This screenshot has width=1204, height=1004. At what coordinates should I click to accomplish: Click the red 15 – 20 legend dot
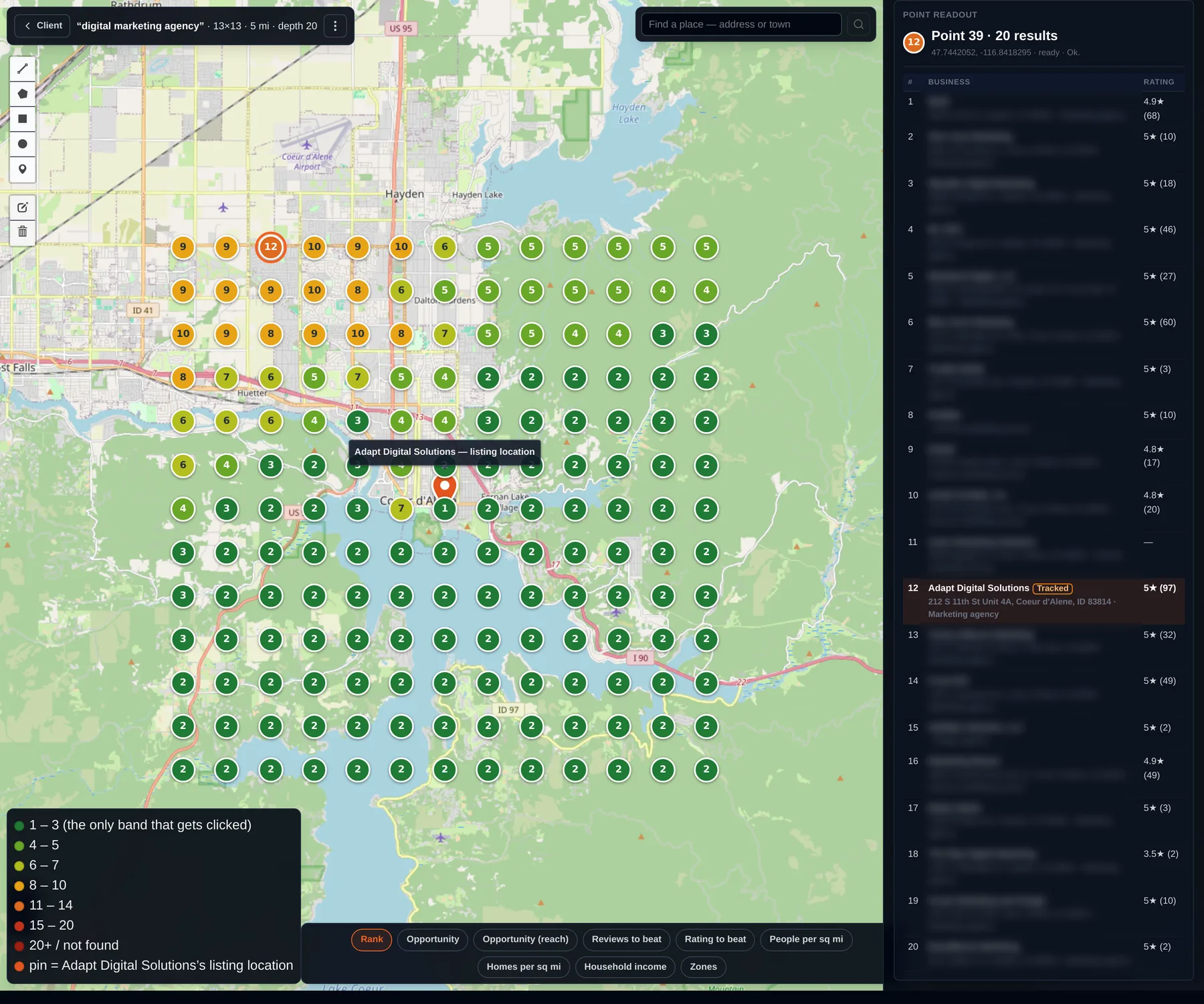[x=19, y=926]
